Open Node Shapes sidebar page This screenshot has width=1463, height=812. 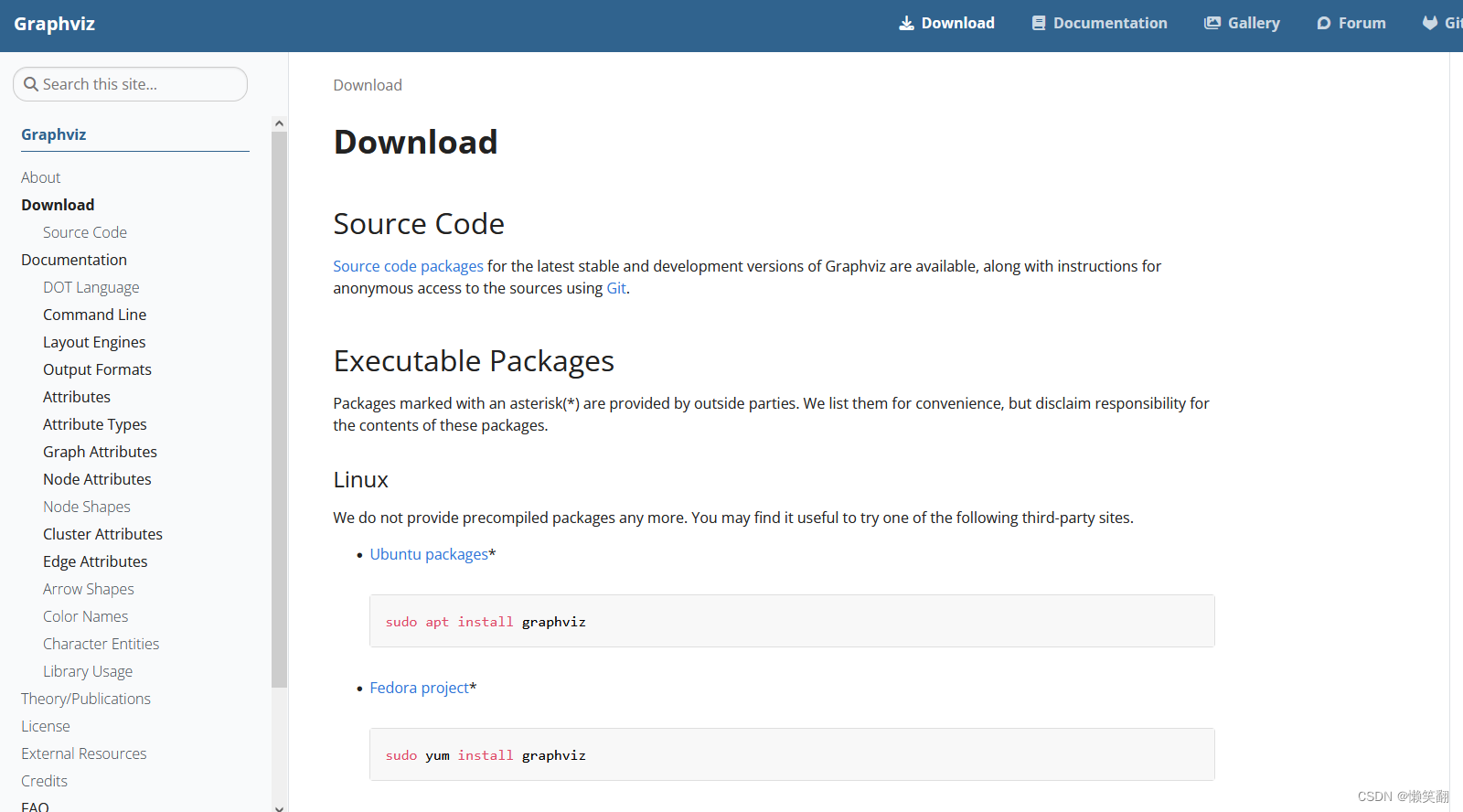coord(87,507)
